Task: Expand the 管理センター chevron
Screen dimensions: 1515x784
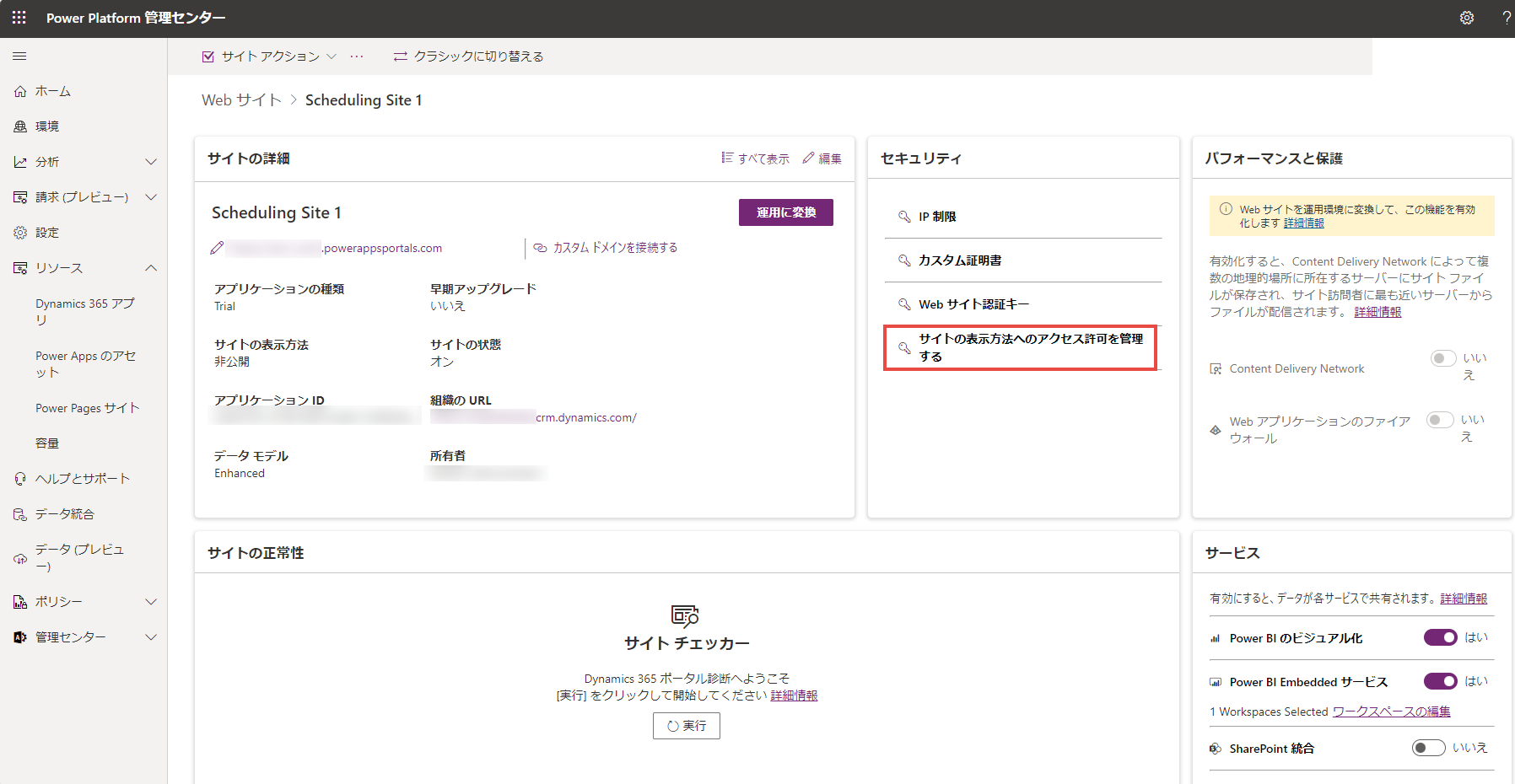Action: pos(151,637)
